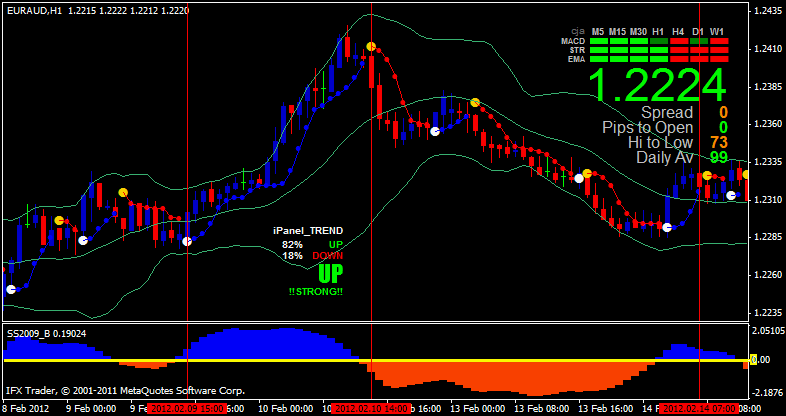
Task: Select the green 99 Daily Av value
Action: coord(719,157)
